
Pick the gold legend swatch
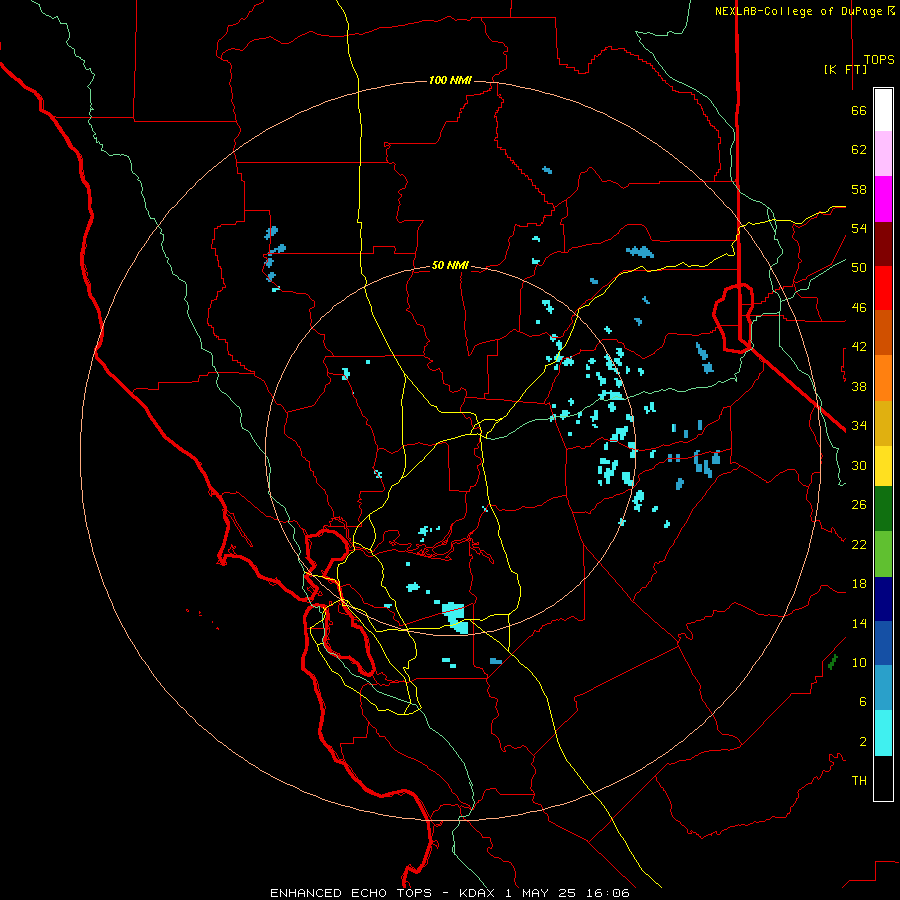click(x=883, y=423)
